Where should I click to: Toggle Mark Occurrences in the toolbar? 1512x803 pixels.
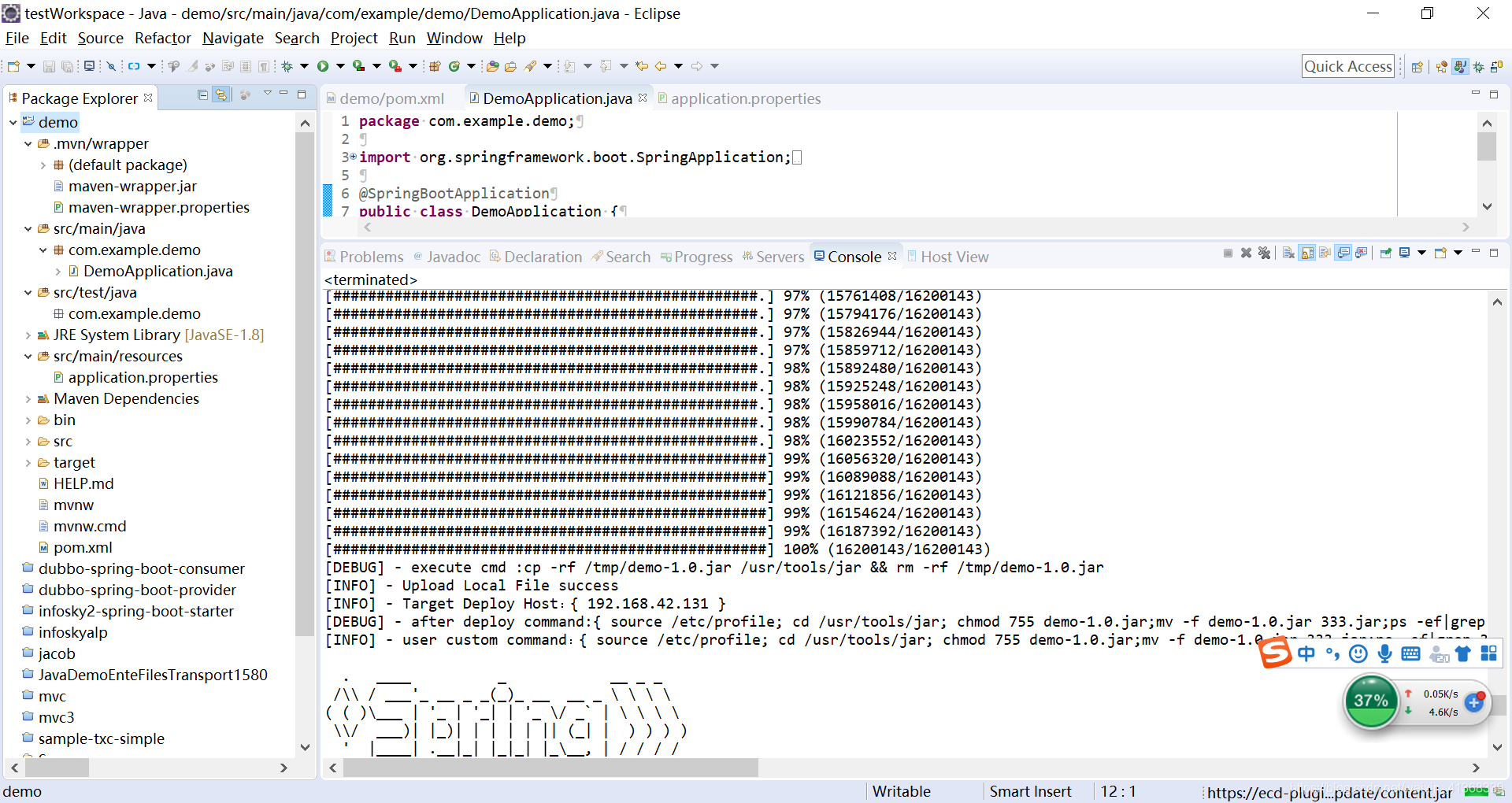click(x=192, y=66)
